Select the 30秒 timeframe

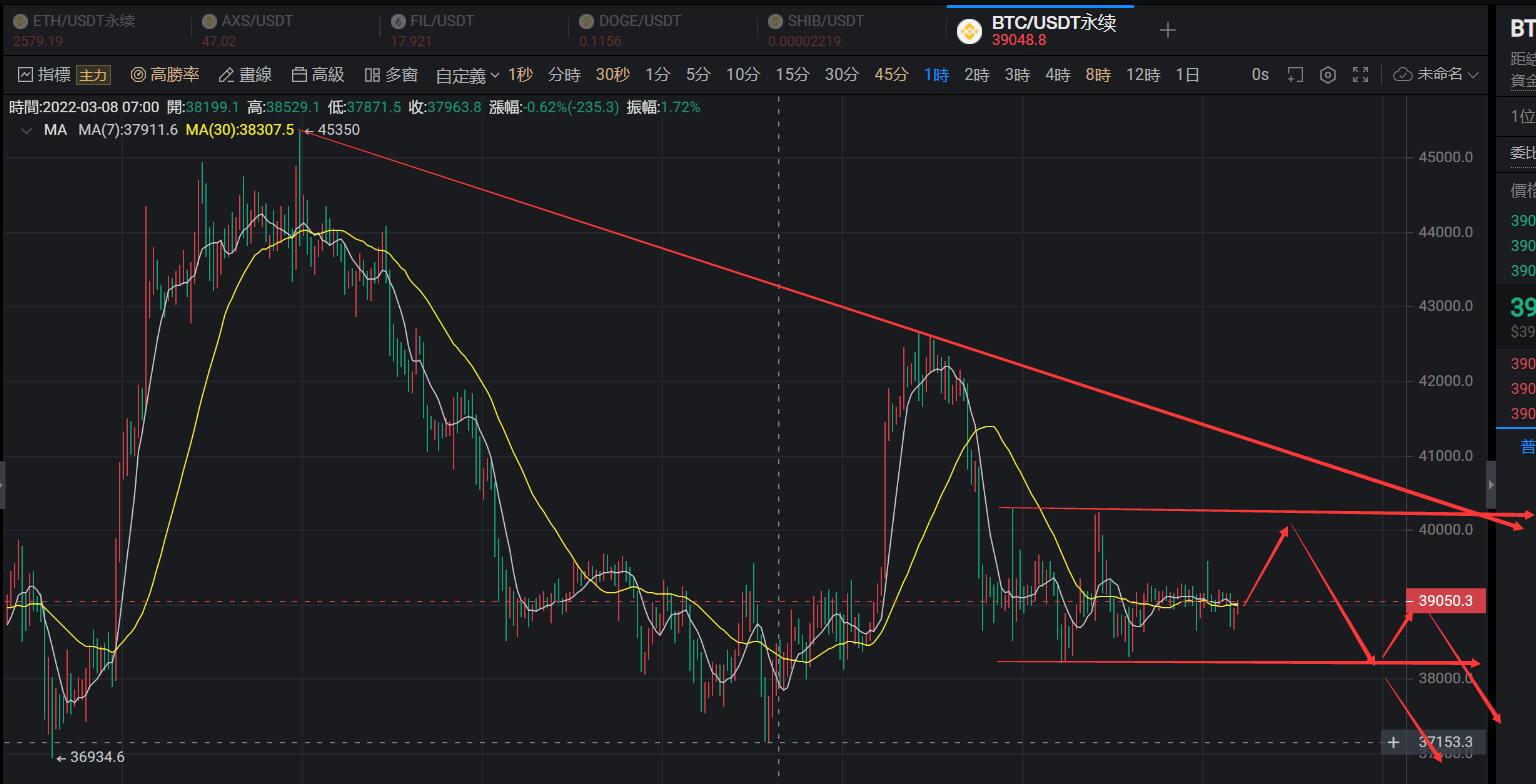[613, 75]
